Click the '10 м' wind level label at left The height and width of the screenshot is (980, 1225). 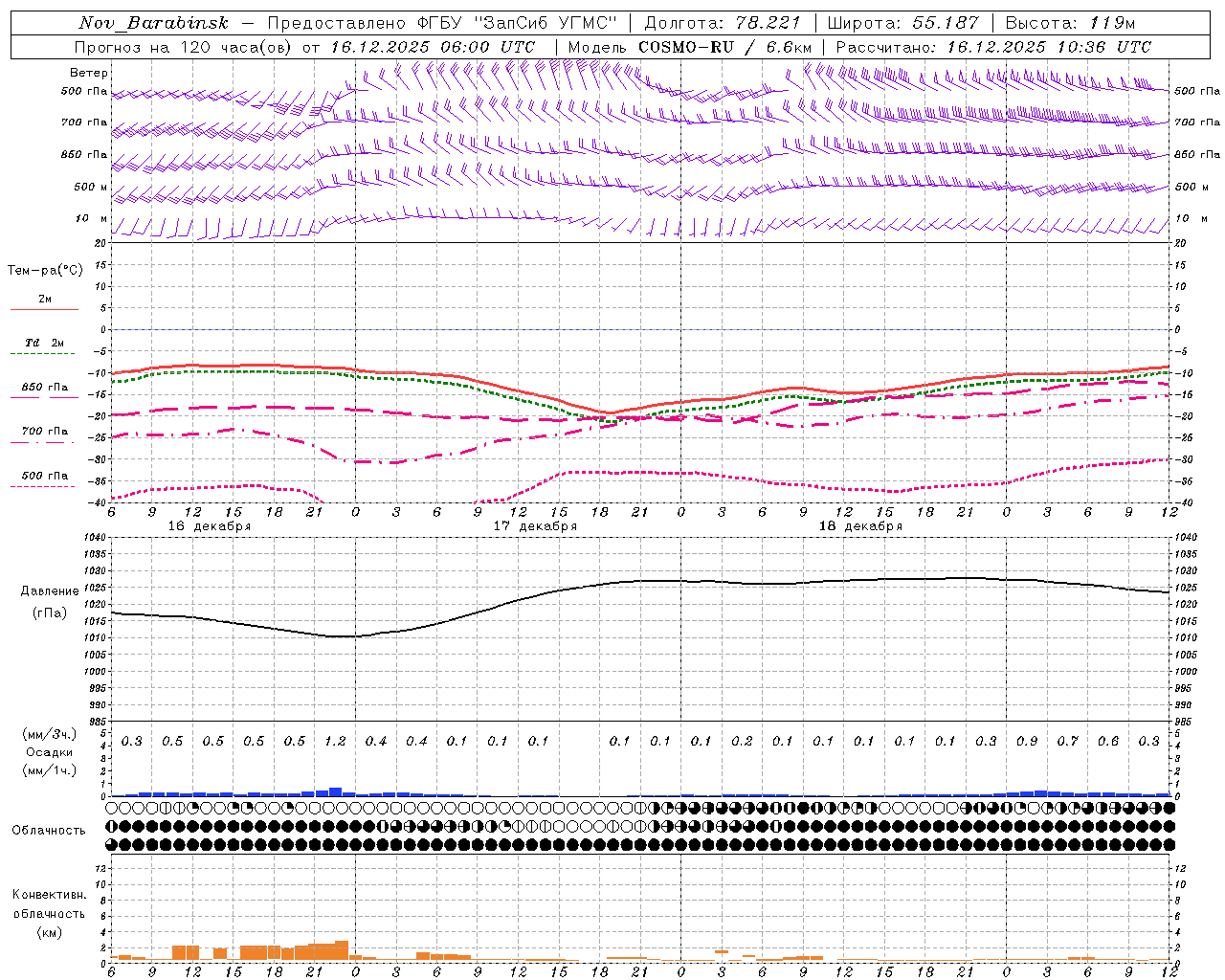pyautogui.click(x=91, y=219)
